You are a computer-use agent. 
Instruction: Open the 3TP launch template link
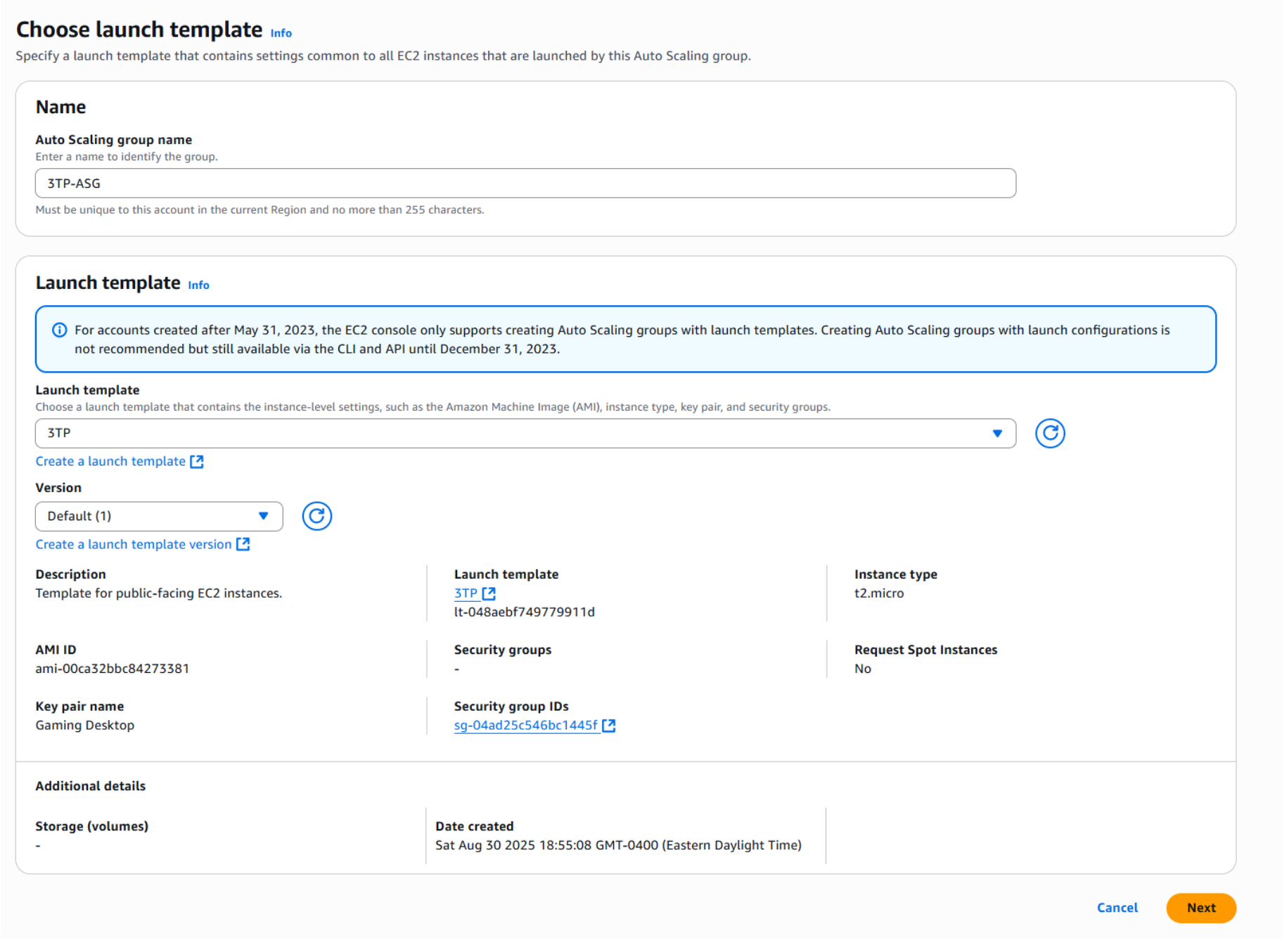(466, 593)
